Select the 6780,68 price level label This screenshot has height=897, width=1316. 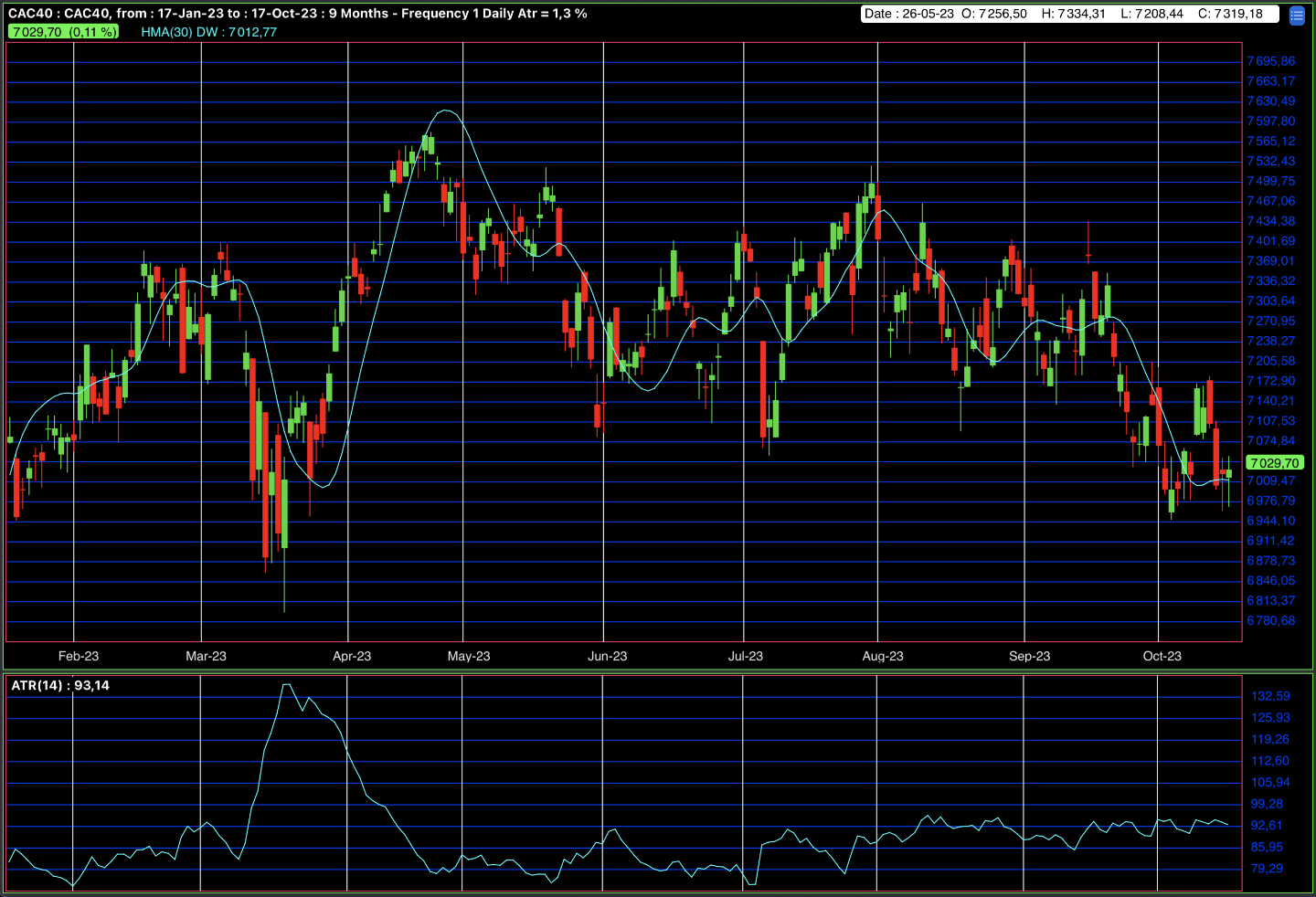[x=1271, y=620]
